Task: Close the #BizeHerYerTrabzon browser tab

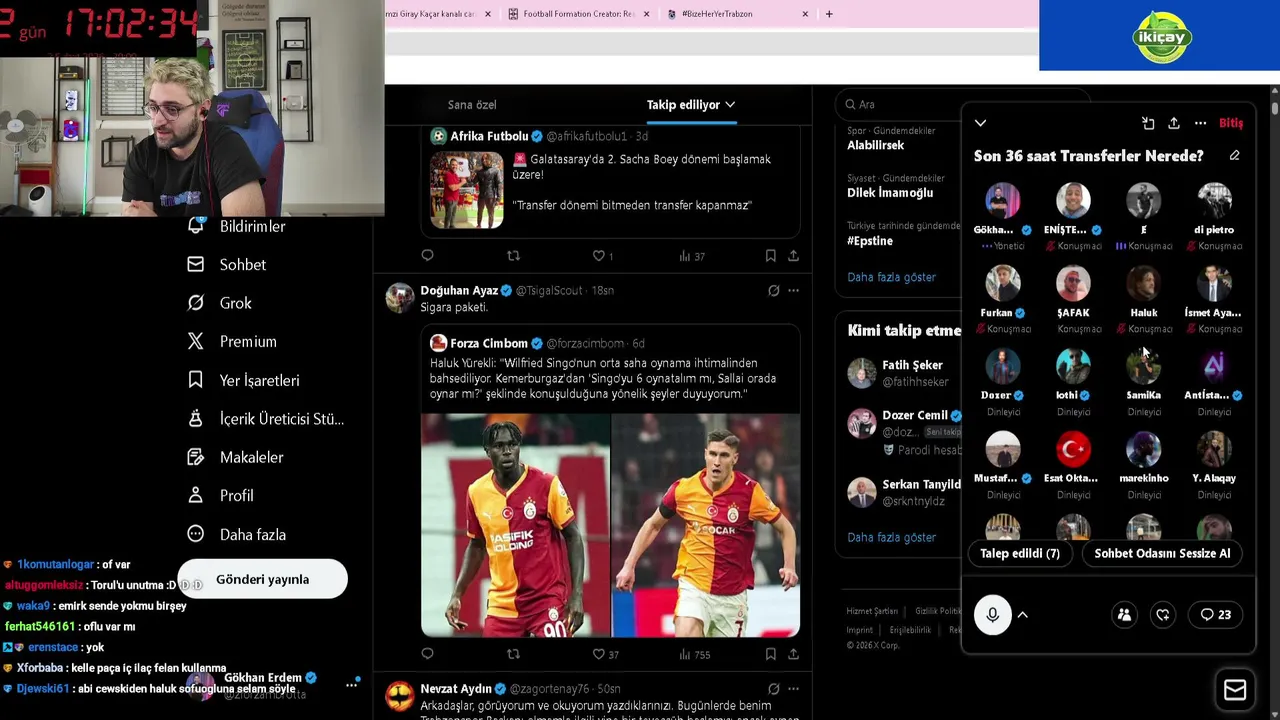Action: [805, 14]
